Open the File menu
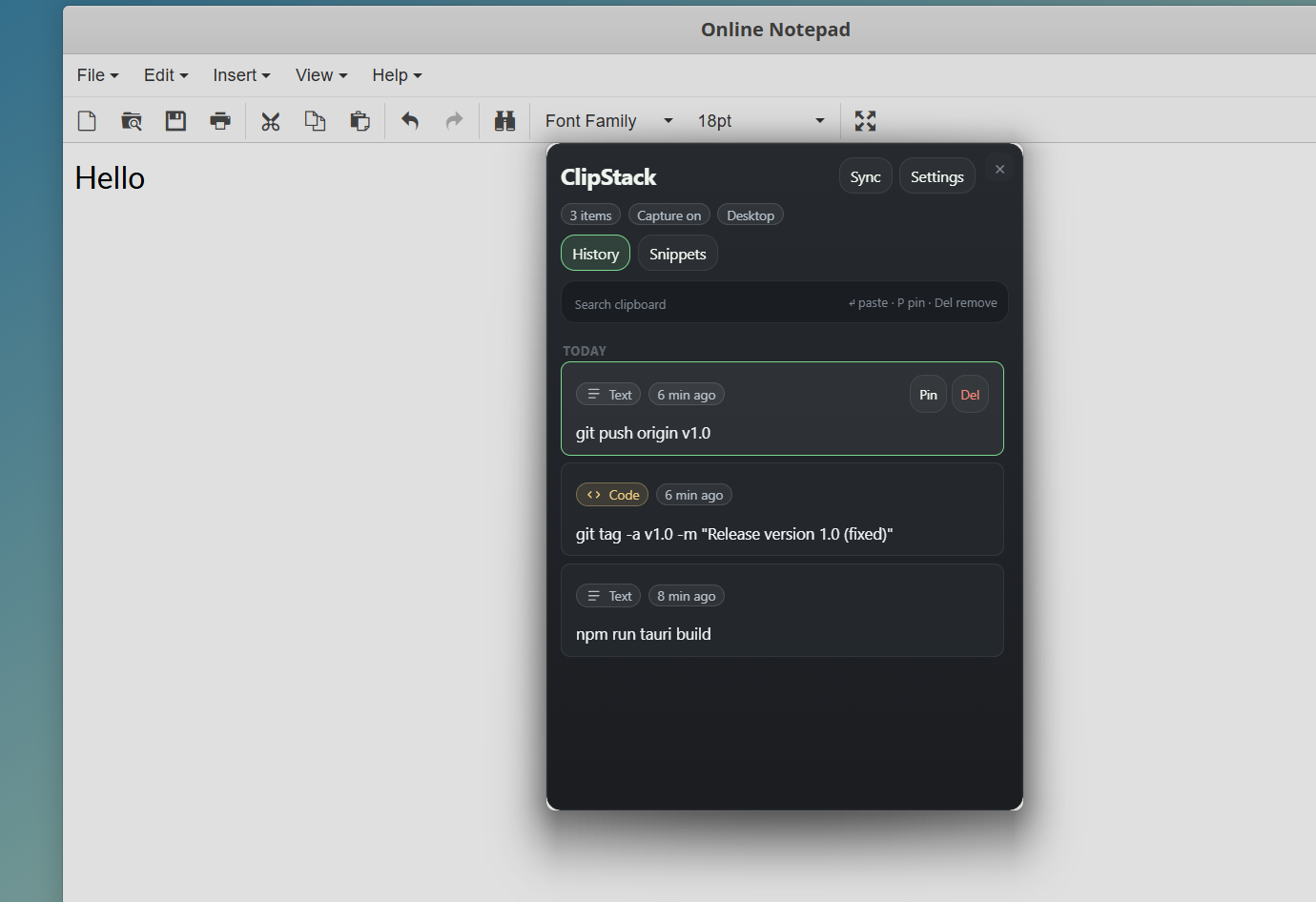 pos(97,75)
